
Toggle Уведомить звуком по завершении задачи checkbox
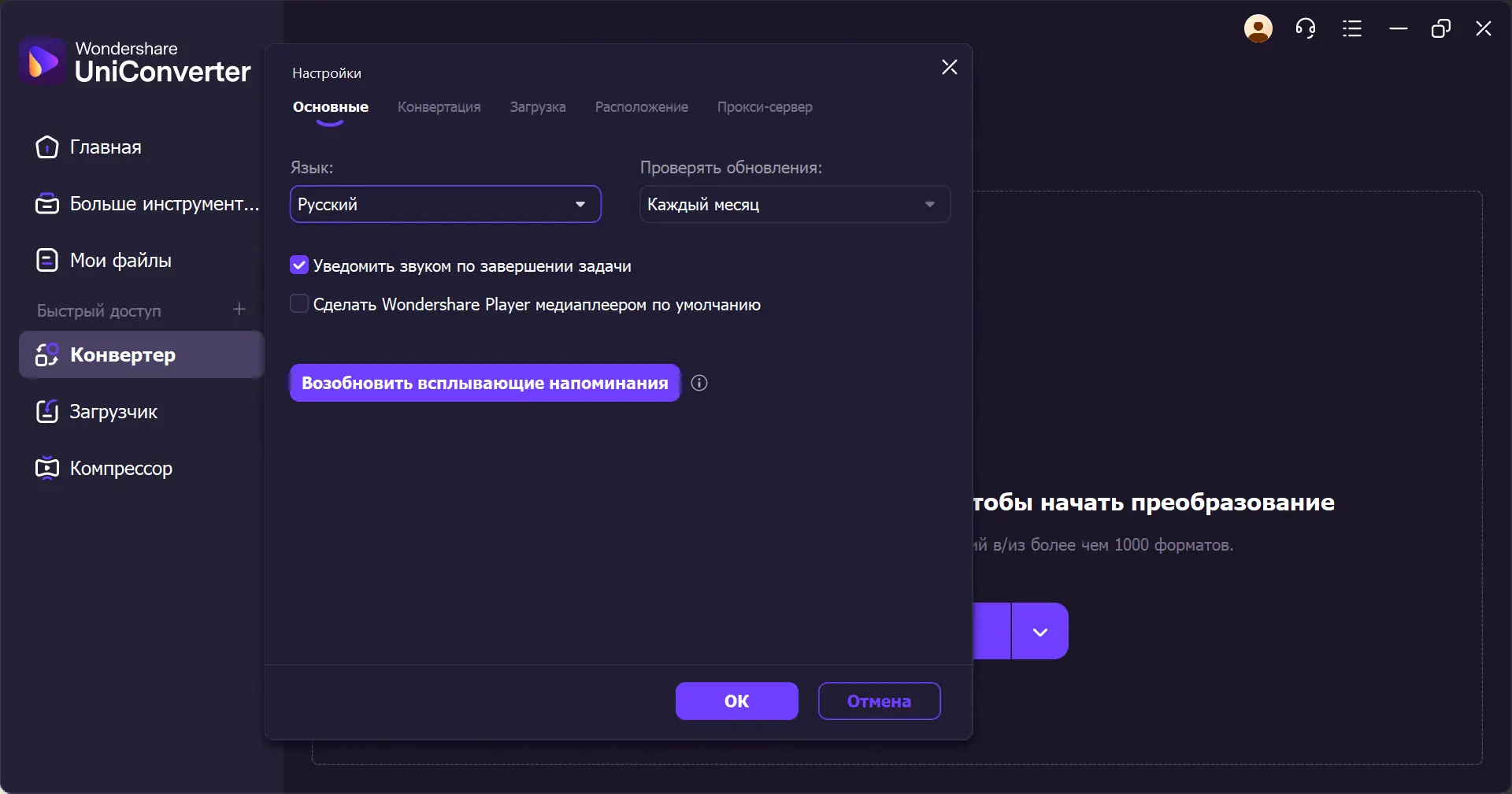coord(299,265)
